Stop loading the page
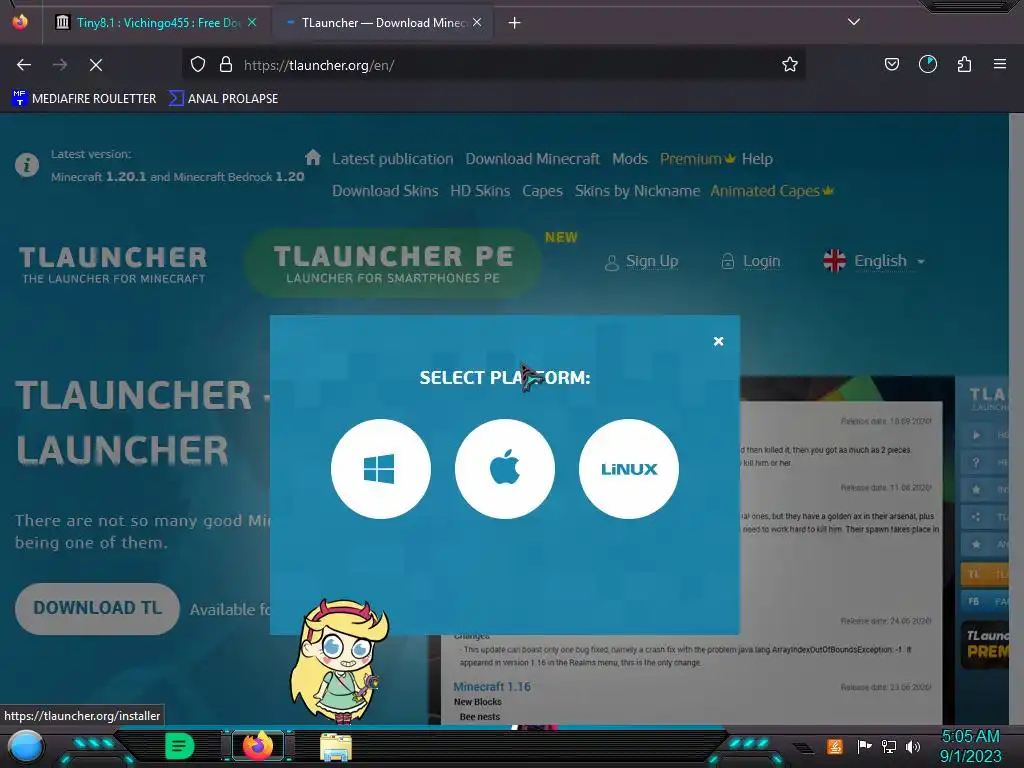Screen dimensions: 1024x768 [x=95, y=65]
